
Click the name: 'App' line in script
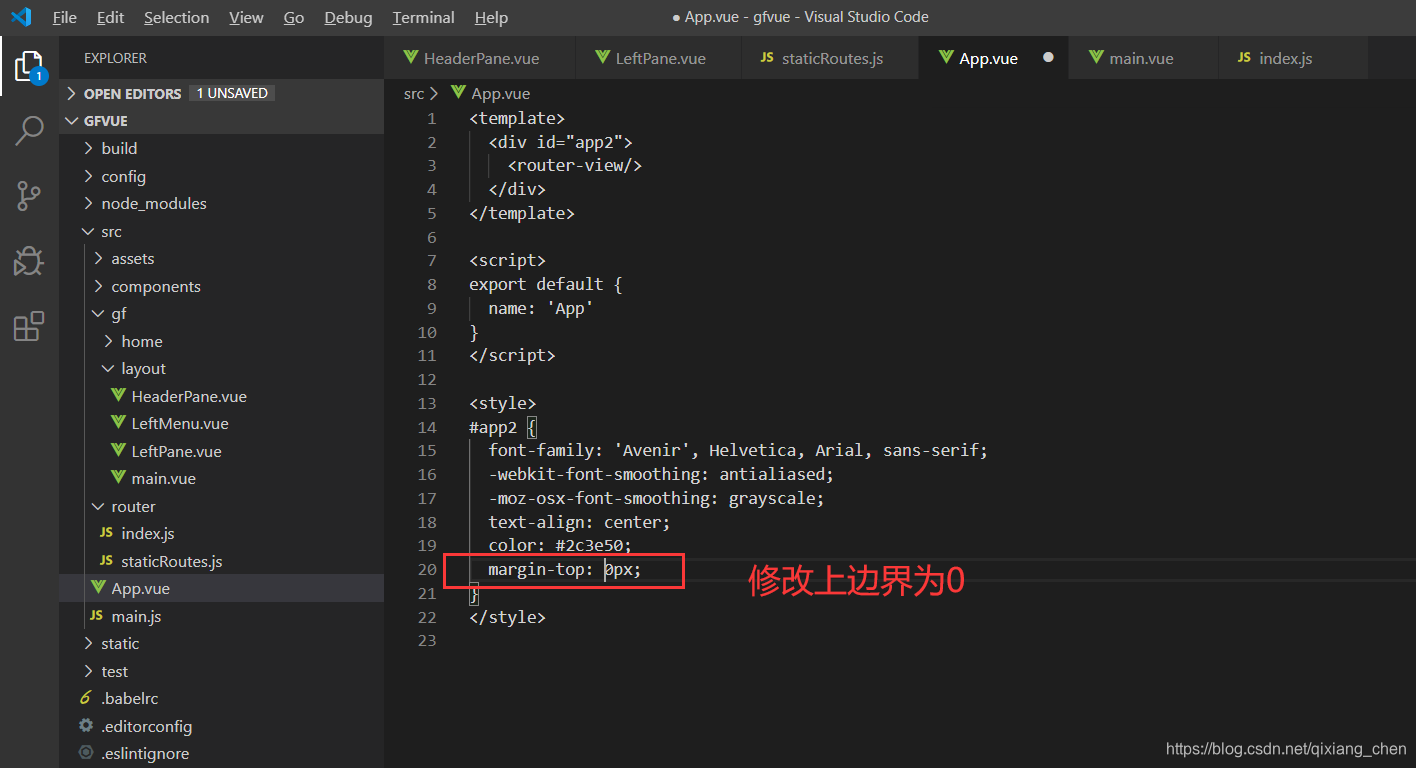click(541, 308)
